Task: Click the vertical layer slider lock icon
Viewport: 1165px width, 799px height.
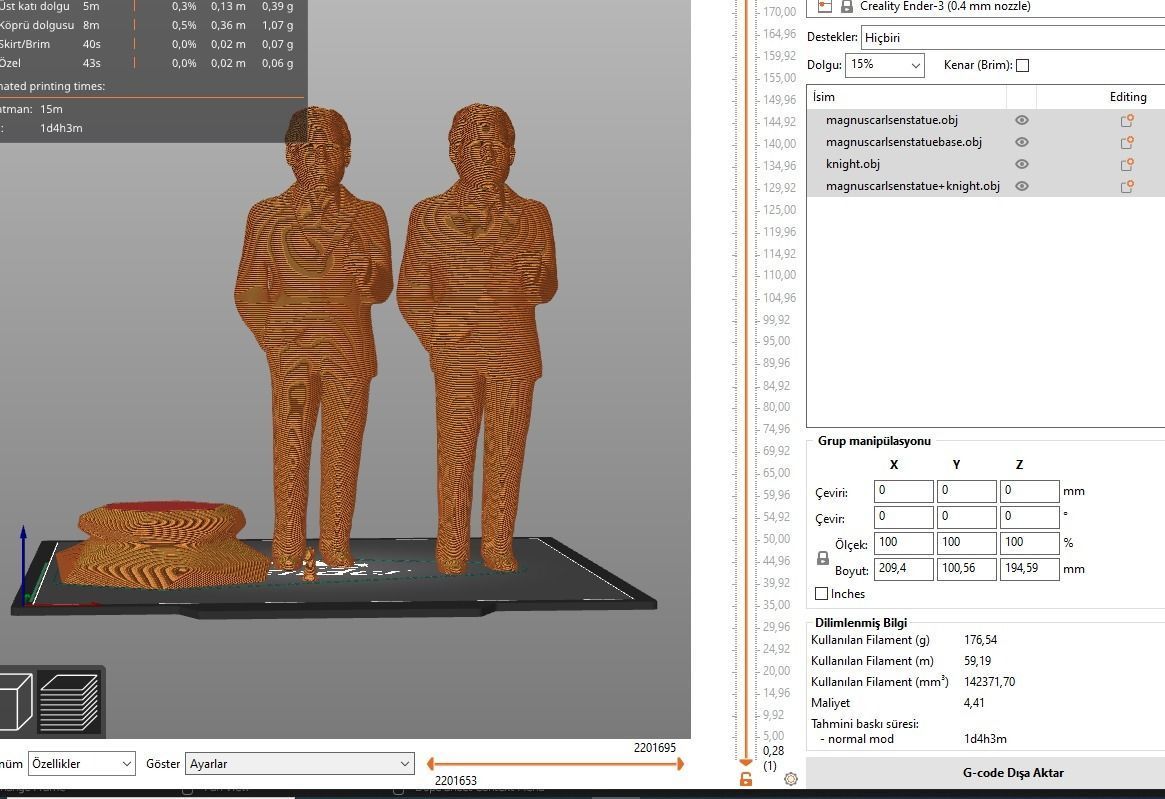Action: [x=746, y=779]
